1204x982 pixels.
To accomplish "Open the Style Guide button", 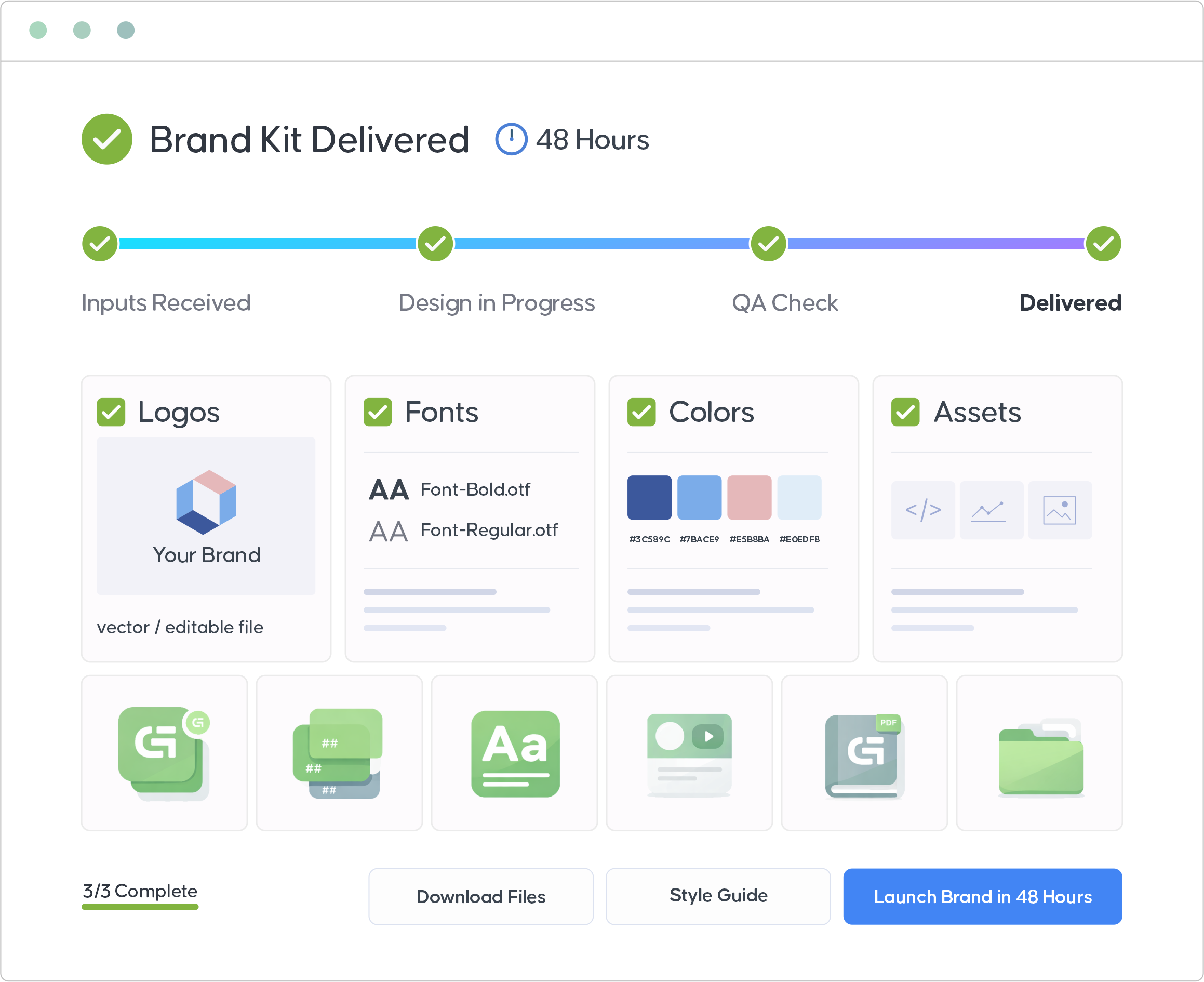I will coord(718,897).
